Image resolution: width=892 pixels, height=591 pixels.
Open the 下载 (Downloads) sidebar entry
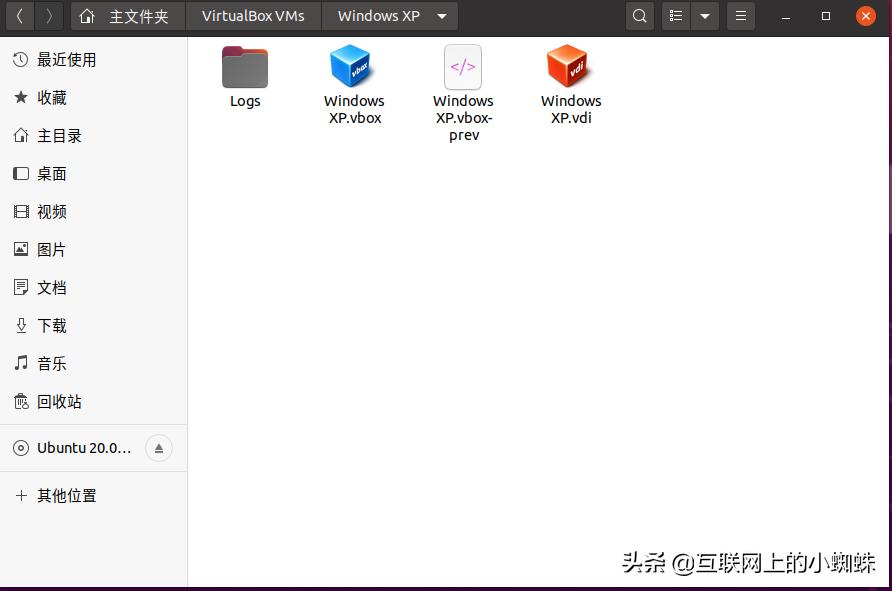pos(50,325)
